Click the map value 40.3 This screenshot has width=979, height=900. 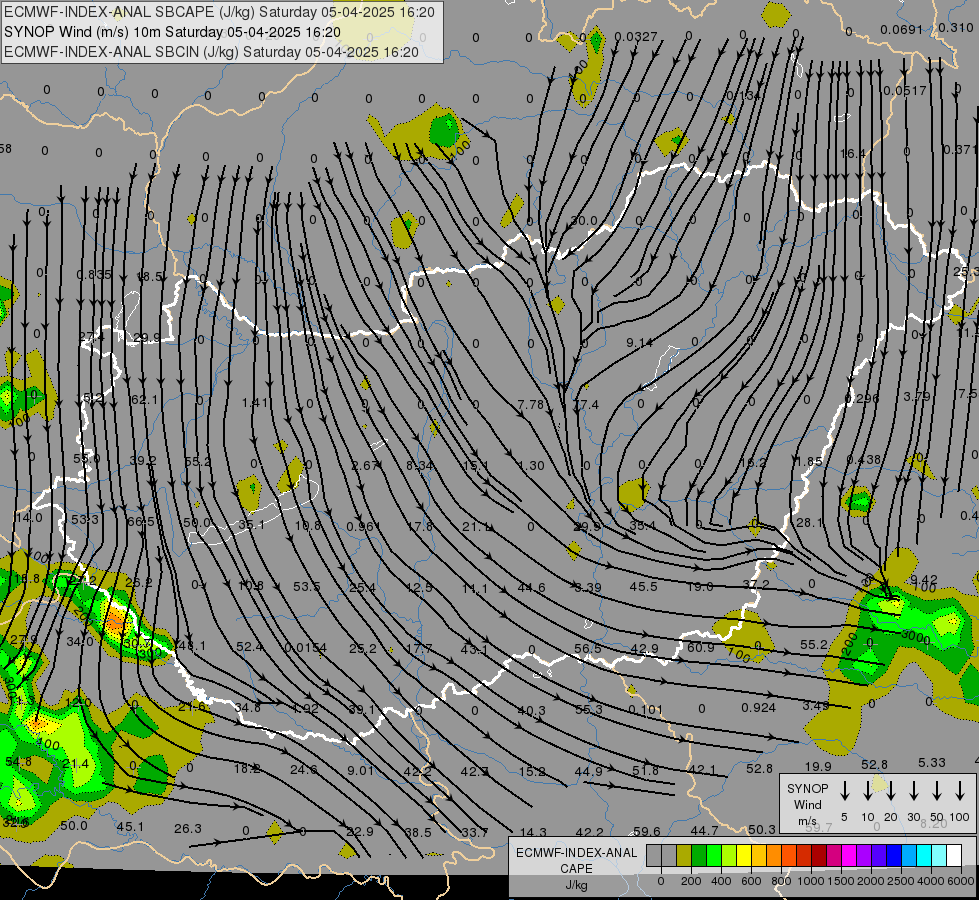click(x=531, y=710)
